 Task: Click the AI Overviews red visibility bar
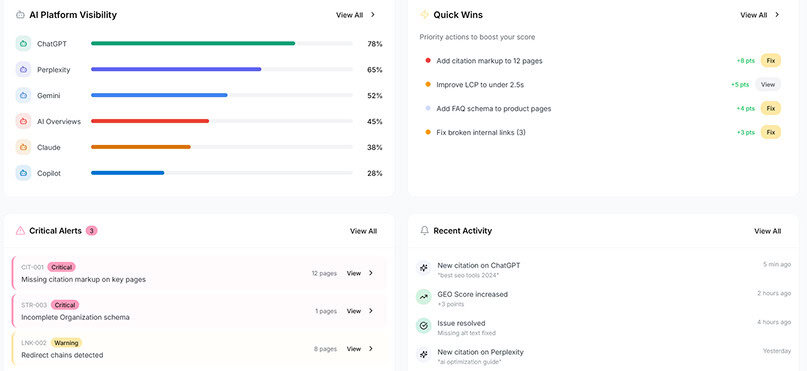pyautogui.click(x=150, y=121)
